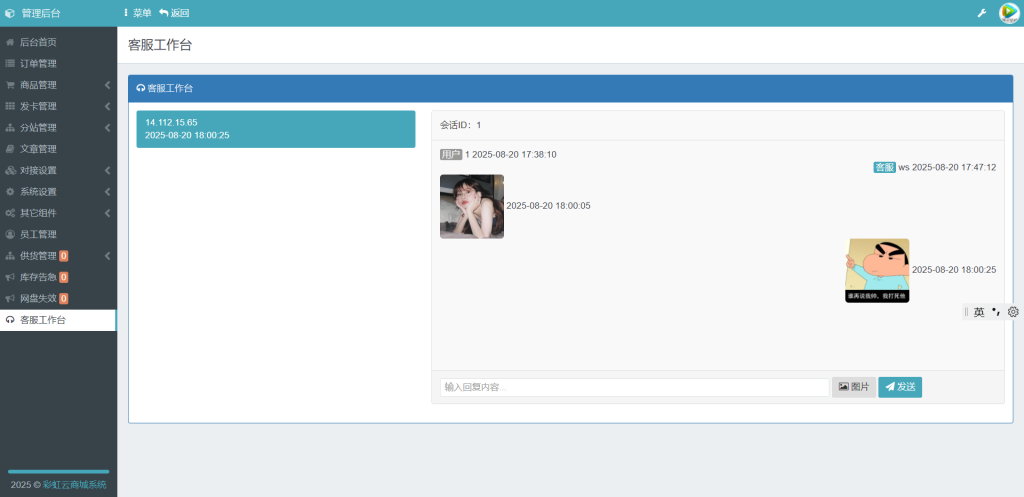Screen dimensions: 1024x497
Task: Open 订单管理 in the sidebar
Action: point(58,63)
